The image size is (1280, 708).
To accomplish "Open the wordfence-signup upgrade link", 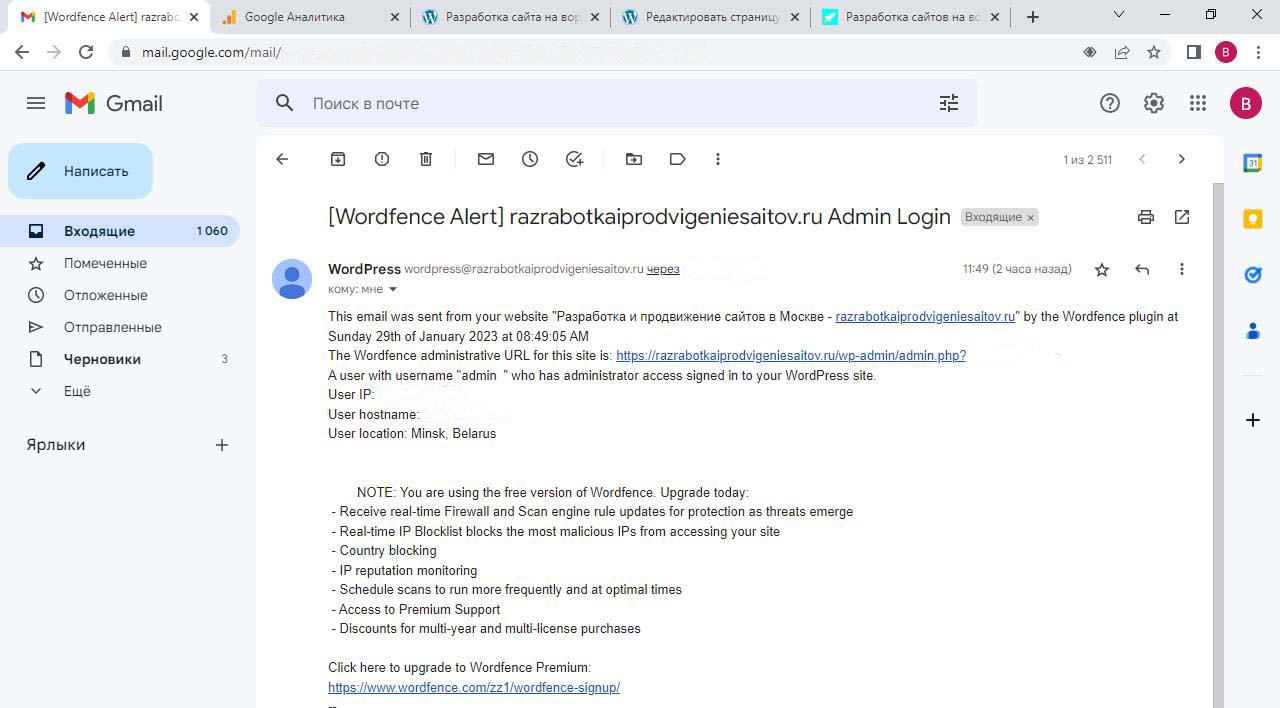I will point(474,687).
